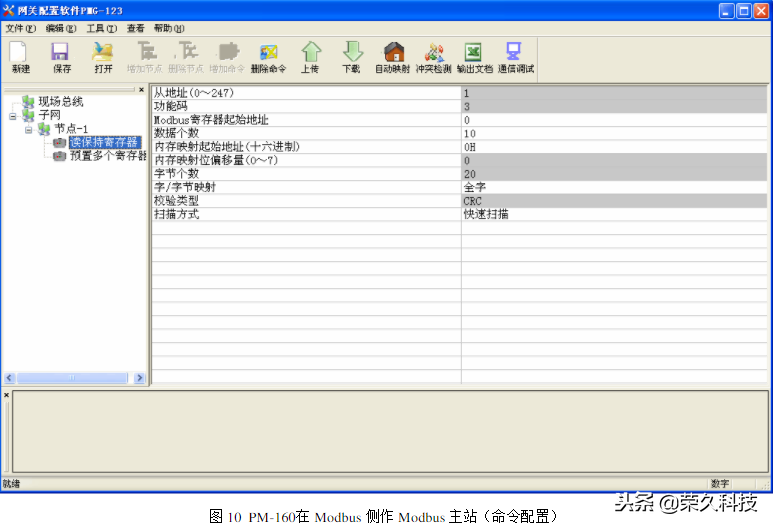
Task: Click 输出文档 (Export Document) icon
Action: [474, 57]
